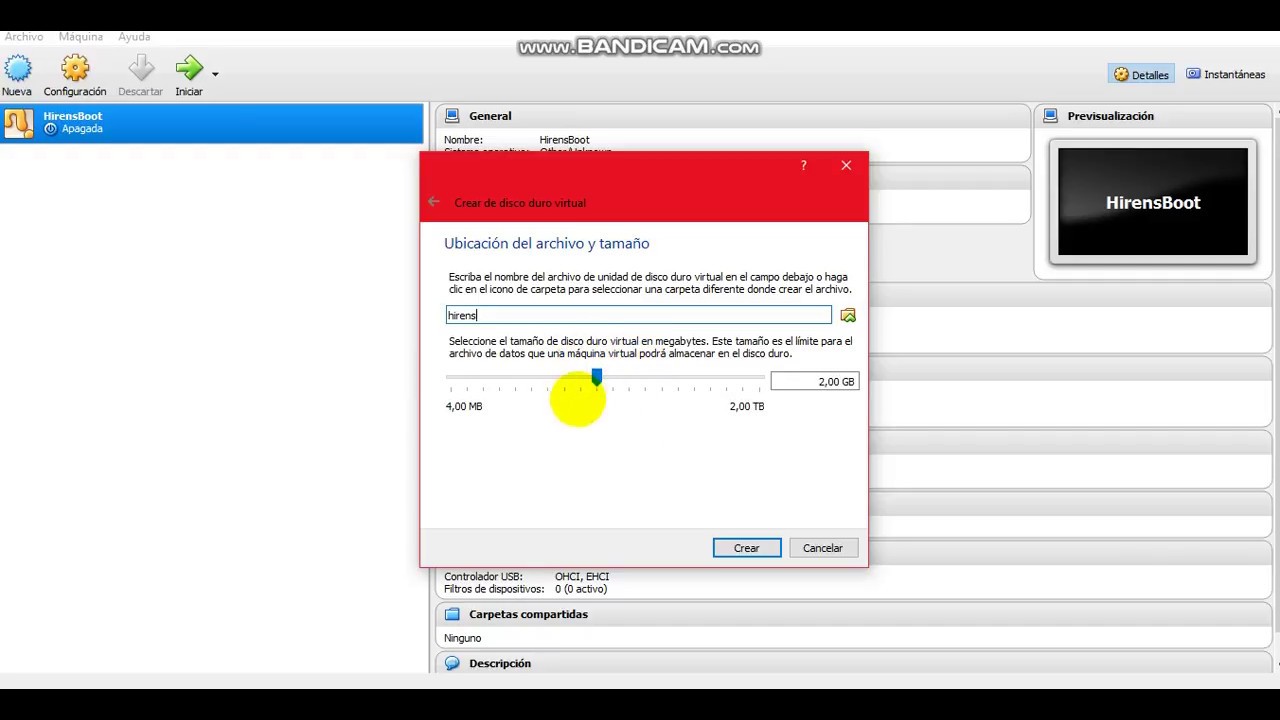Click the Ninguno shared folders value

[463, 638]
